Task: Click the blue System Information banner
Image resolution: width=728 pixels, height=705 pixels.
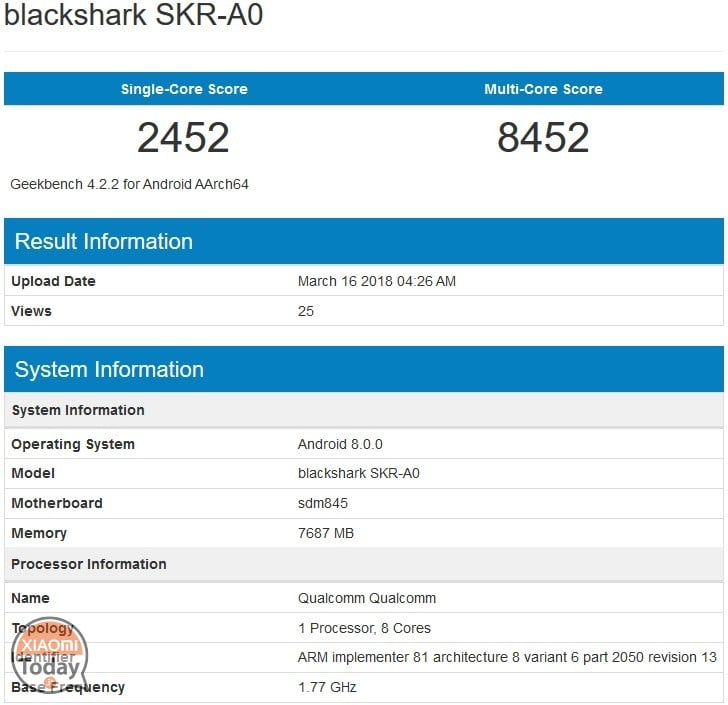Action: point(364,369)
